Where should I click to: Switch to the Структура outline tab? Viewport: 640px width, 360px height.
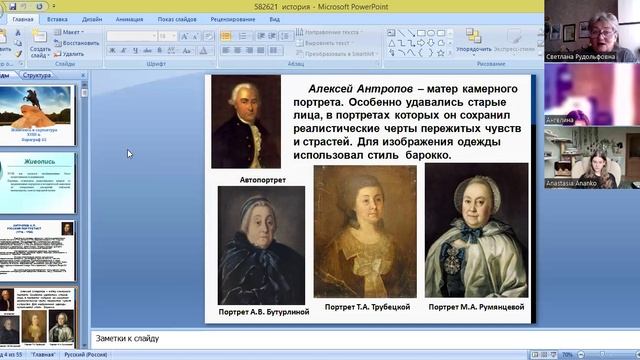tap(37, 75)
